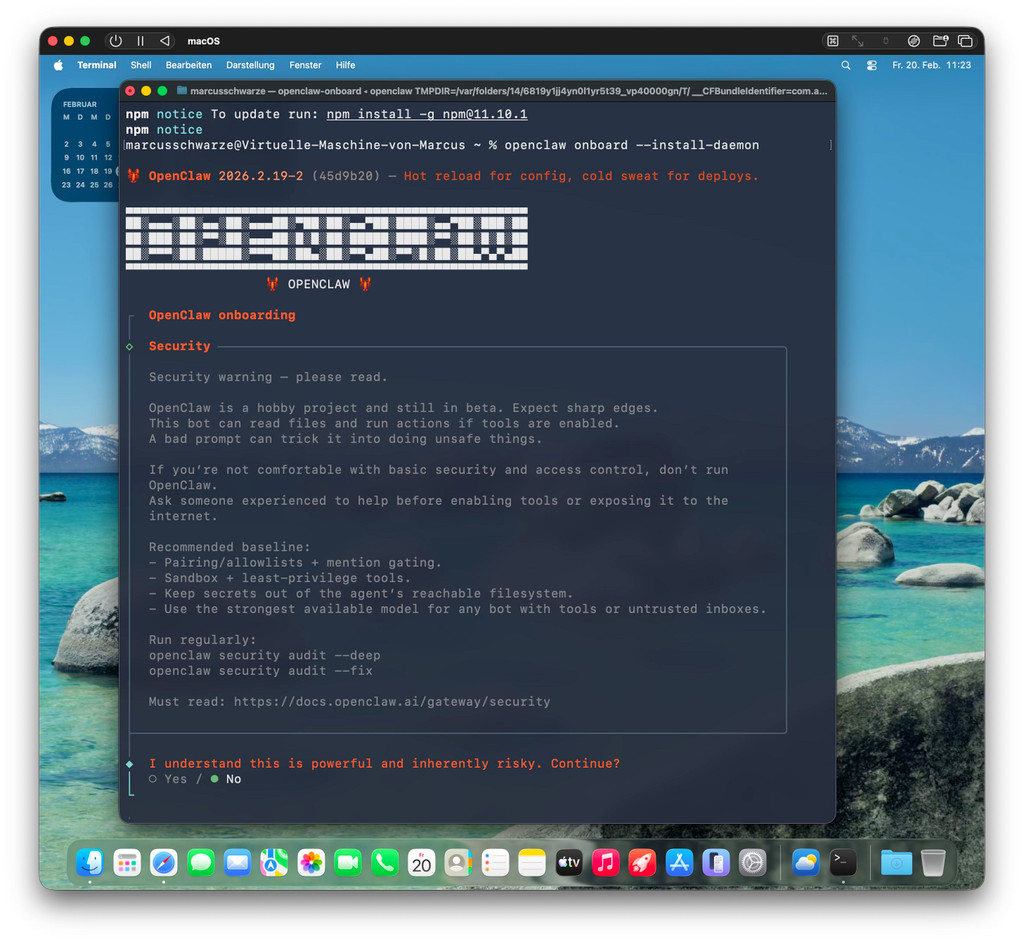Viewport: 1024px width, 942px height.
Task: Open Spotlight search in menu bar
Action: pos(846,65)
